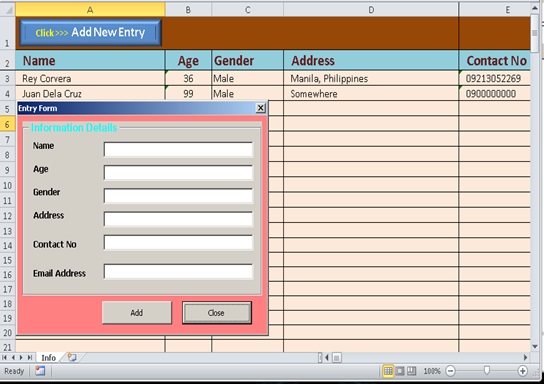
Task: Click the zoom in plus icon
Action: pyautogui.click(x=522, y=371)
